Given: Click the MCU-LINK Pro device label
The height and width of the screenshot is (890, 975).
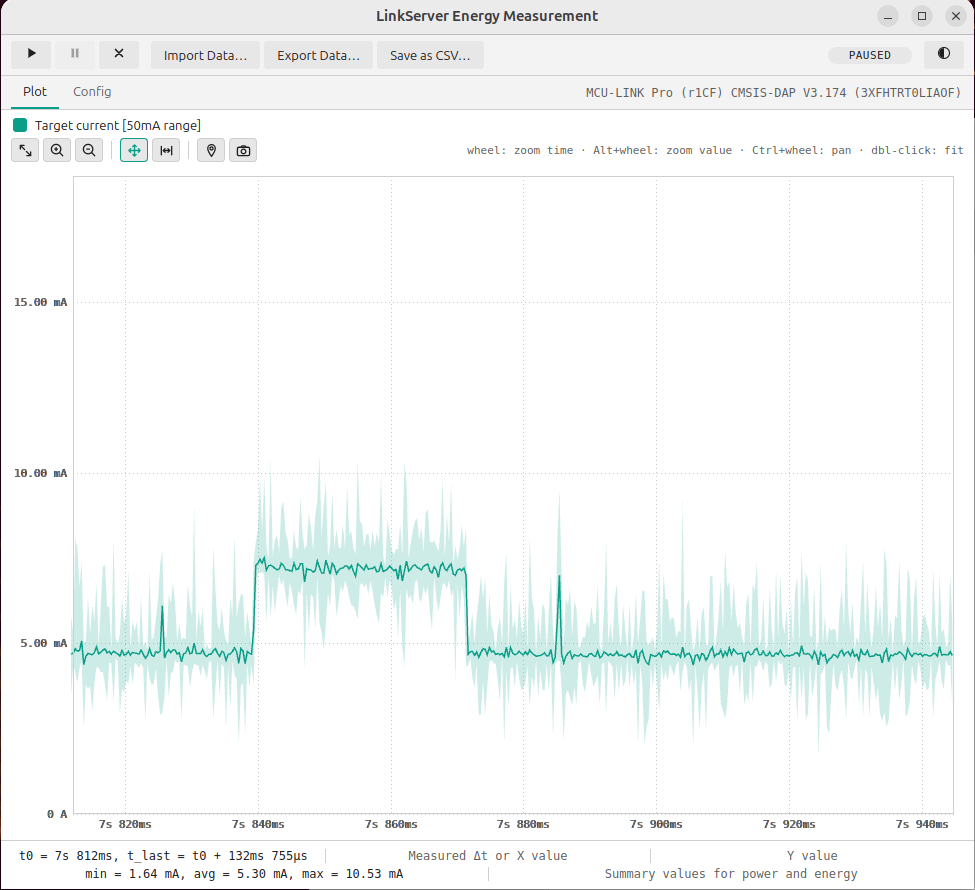Looking at the screenshot, I should tap(773, 93).
